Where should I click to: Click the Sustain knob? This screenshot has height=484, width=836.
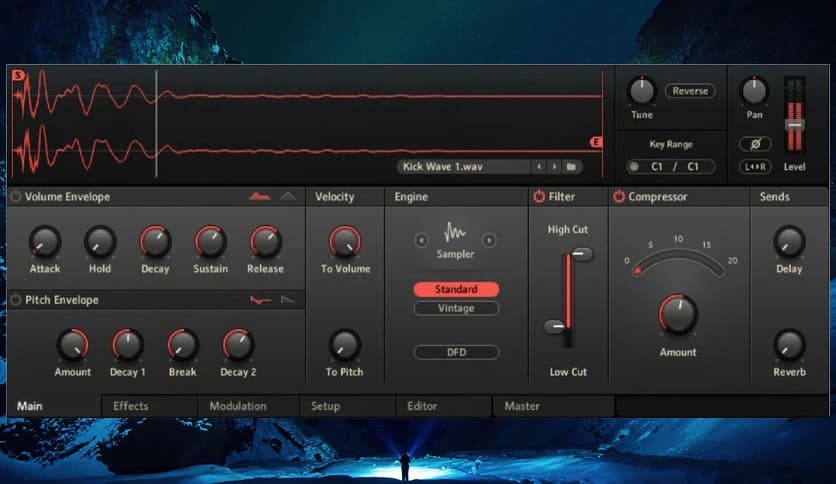click(x=211, y=241)
